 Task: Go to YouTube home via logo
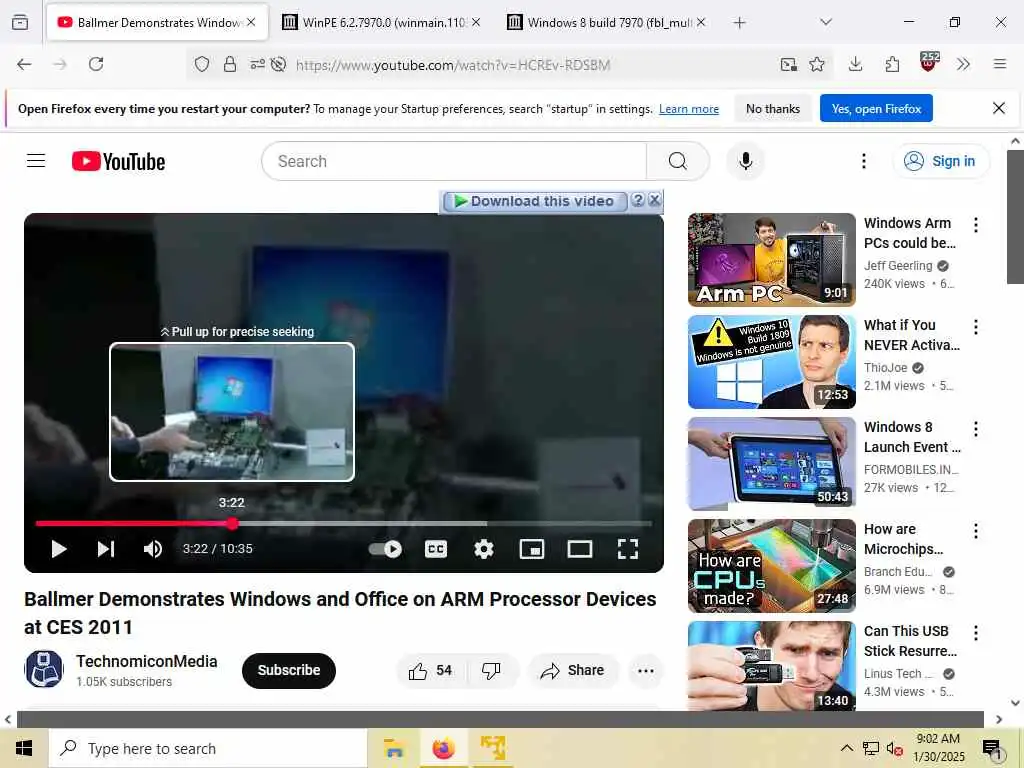[118, 161]
